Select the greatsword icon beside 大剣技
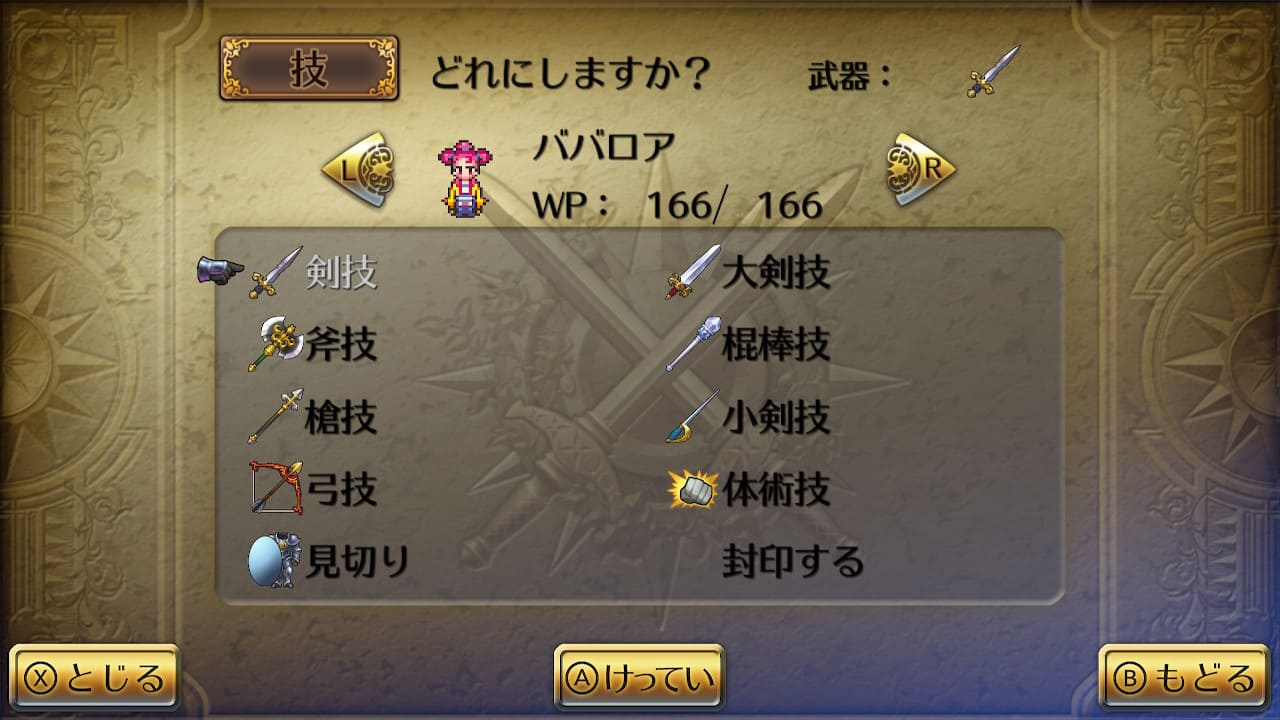This screenshot has width=1280, height=720. click(x=693, y=272)
